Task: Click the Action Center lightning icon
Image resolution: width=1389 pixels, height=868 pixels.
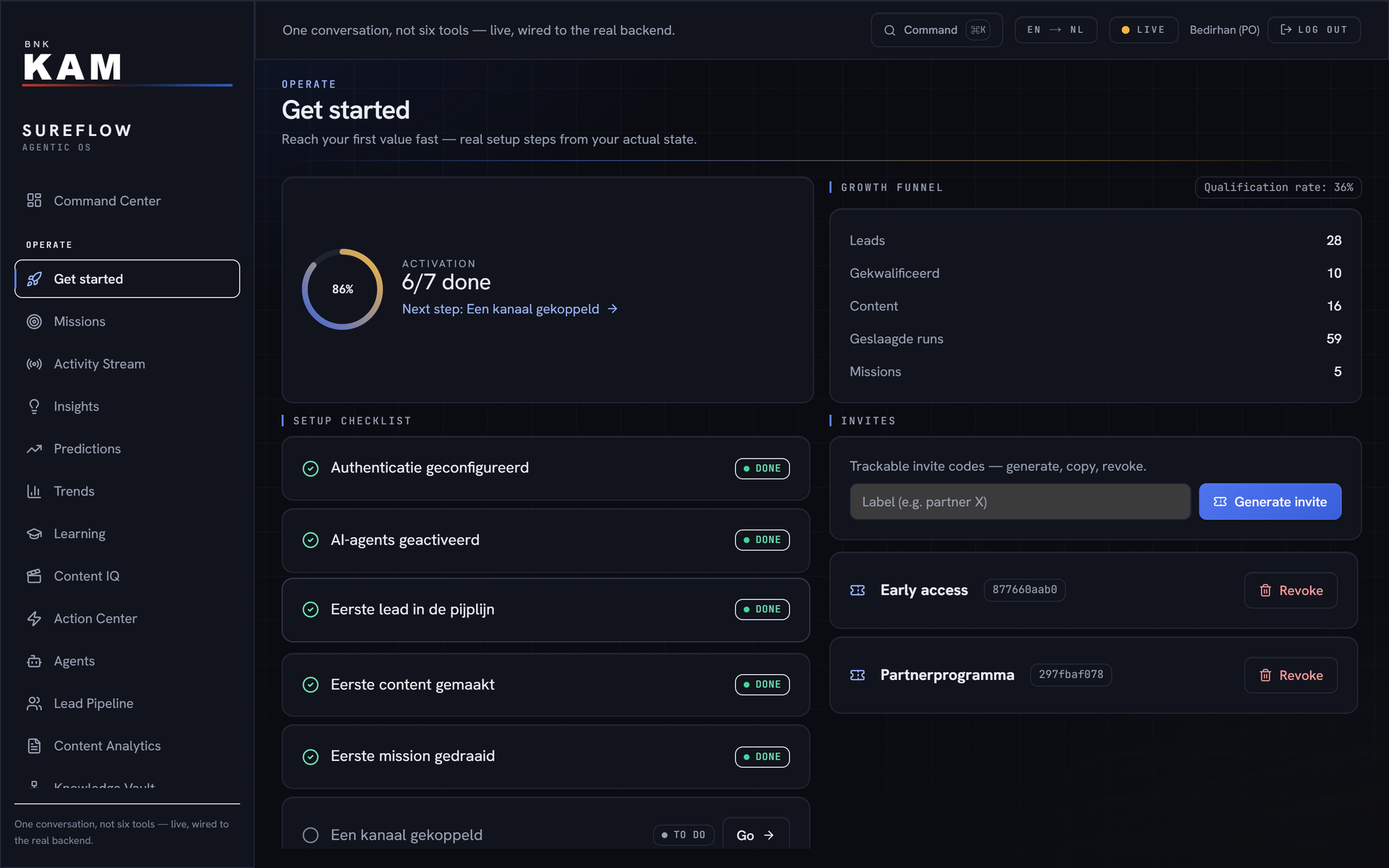Action: 34,618
